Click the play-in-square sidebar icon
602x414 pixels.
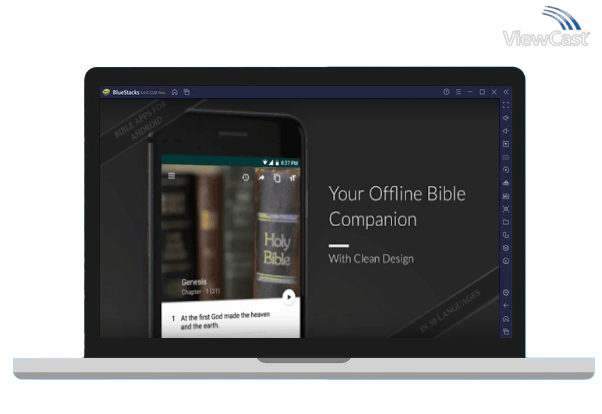[506, 144]
